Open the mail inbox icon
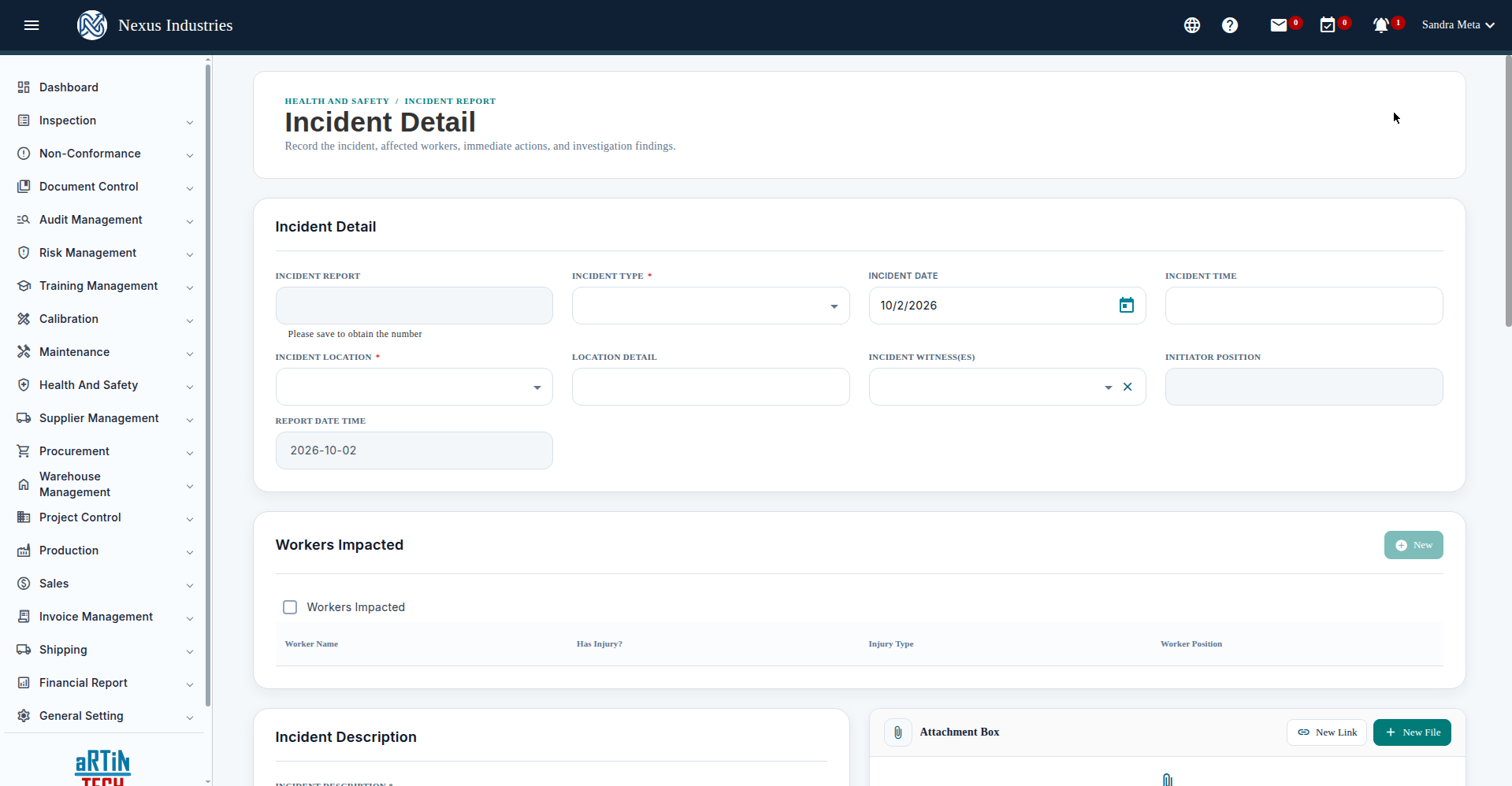The image size is (1512, 786). 1279,25
